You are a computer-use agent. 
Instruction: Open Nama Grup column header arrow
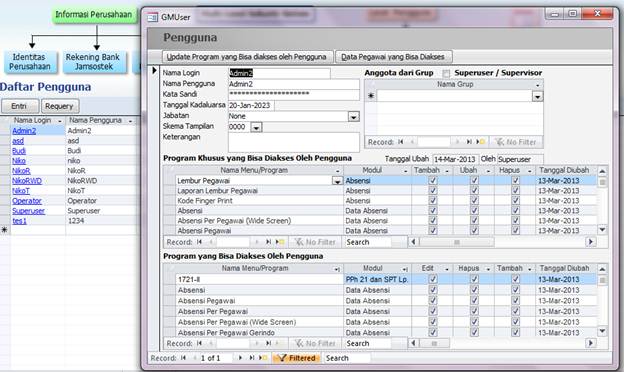coord(538,85)
